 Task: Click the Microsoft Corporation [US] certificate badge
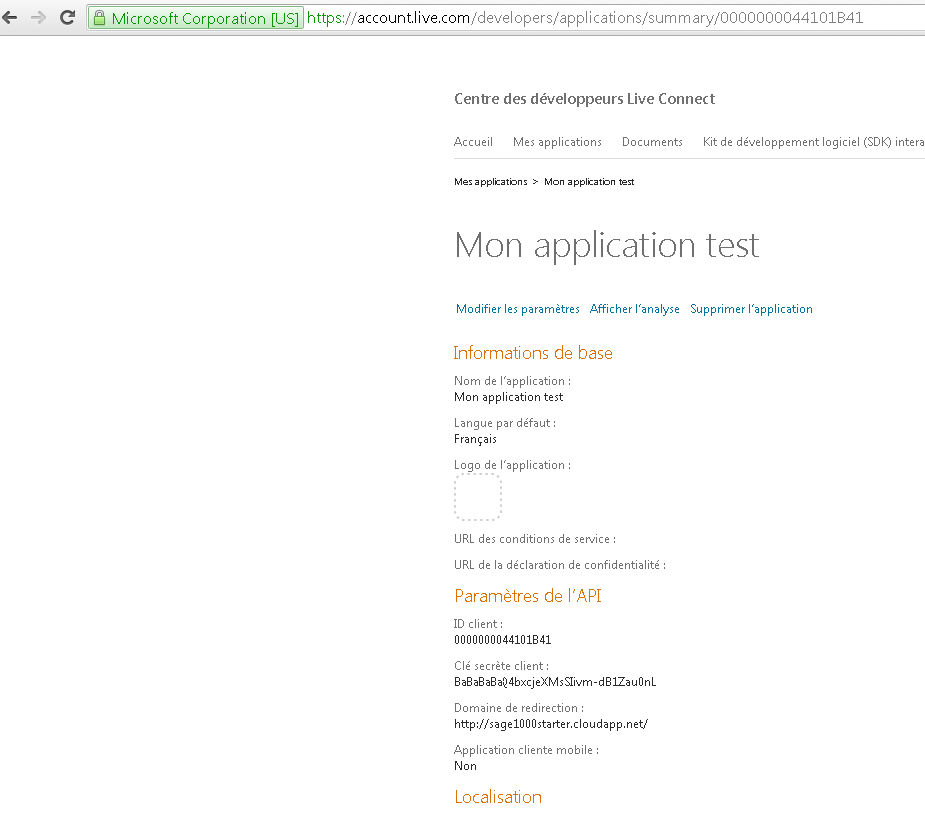tap(196, 18)
